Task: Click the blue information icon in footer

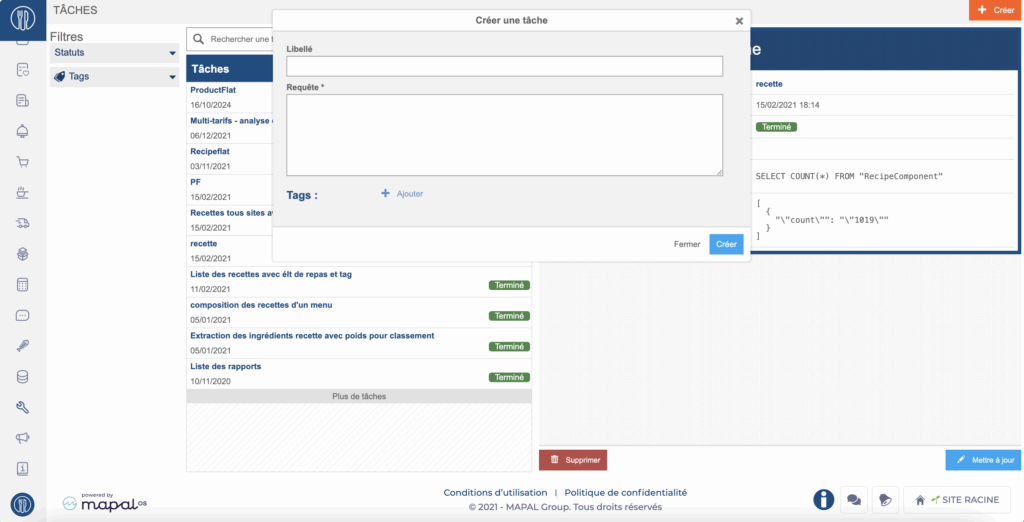Action: (823, 499)
